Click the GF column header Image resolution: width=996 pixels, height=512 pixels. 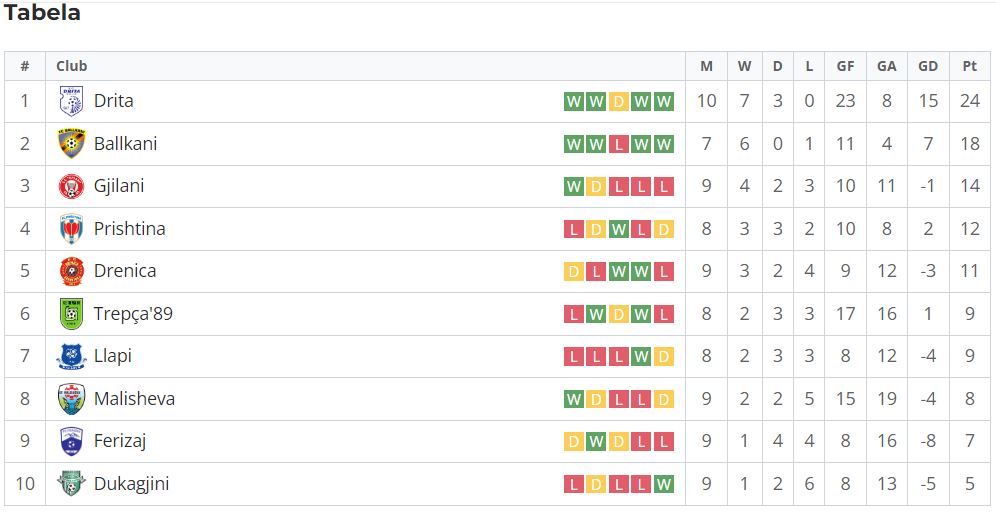(845, 66)
